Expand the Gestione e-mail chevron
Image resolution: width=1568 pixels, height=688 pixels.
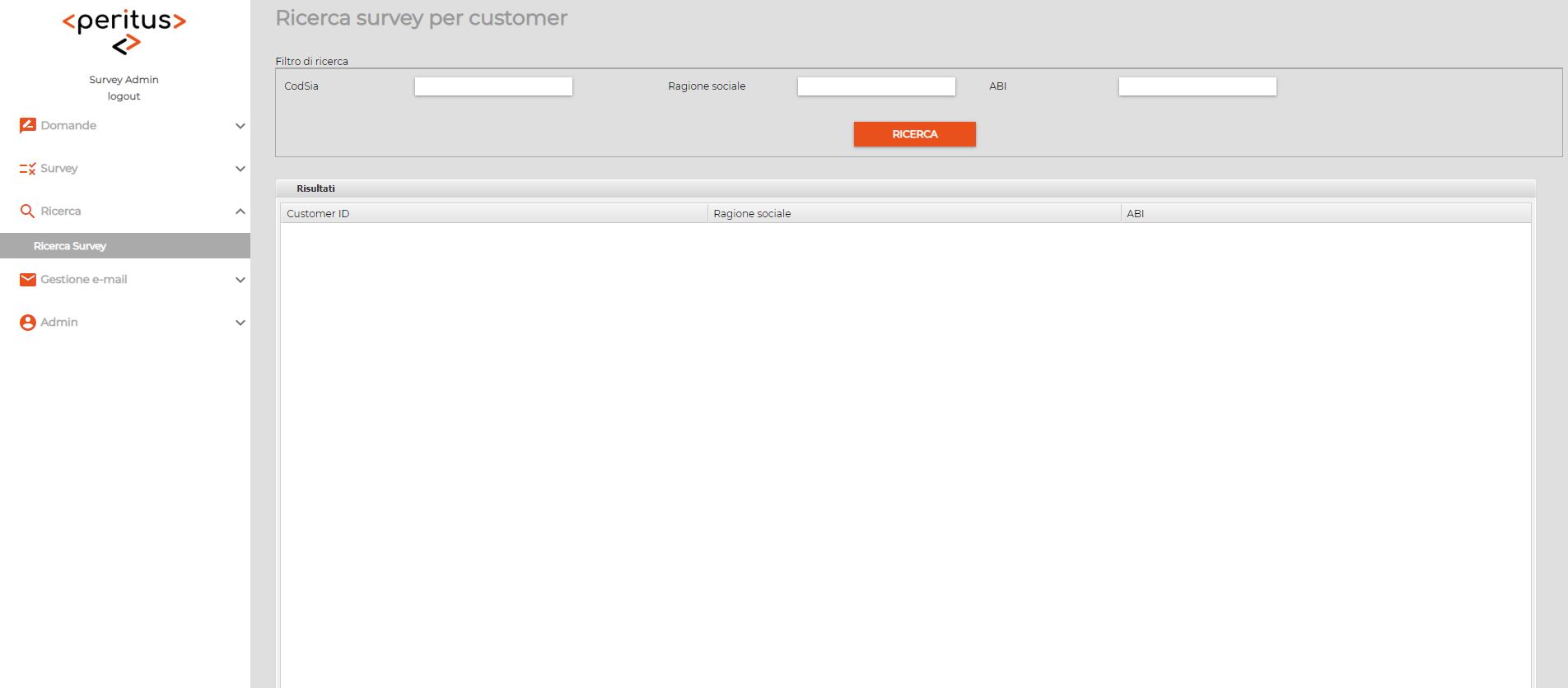[240, 280]
